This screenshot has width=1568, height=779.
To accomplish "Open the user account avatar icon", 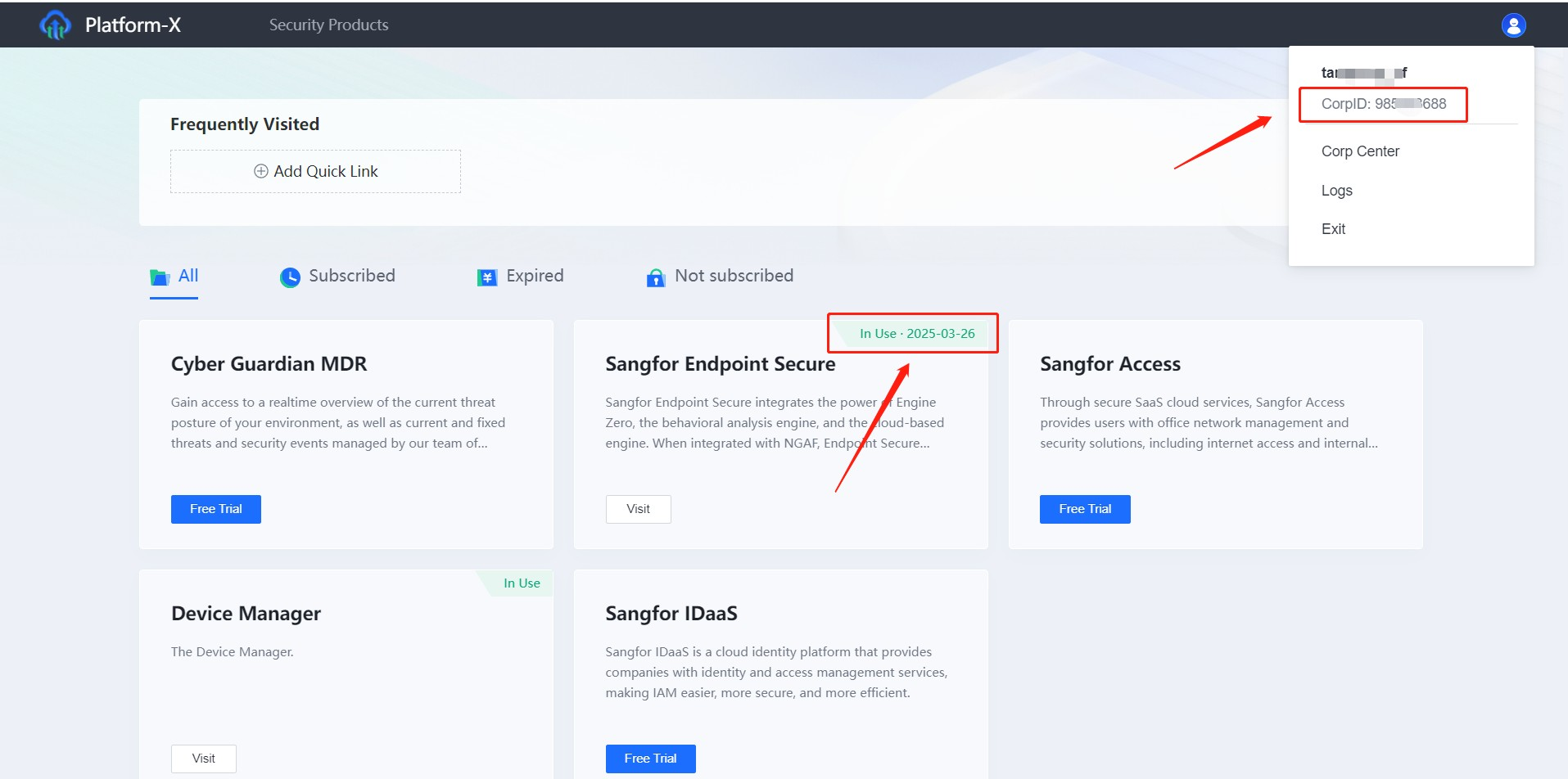I will 1513,25.
